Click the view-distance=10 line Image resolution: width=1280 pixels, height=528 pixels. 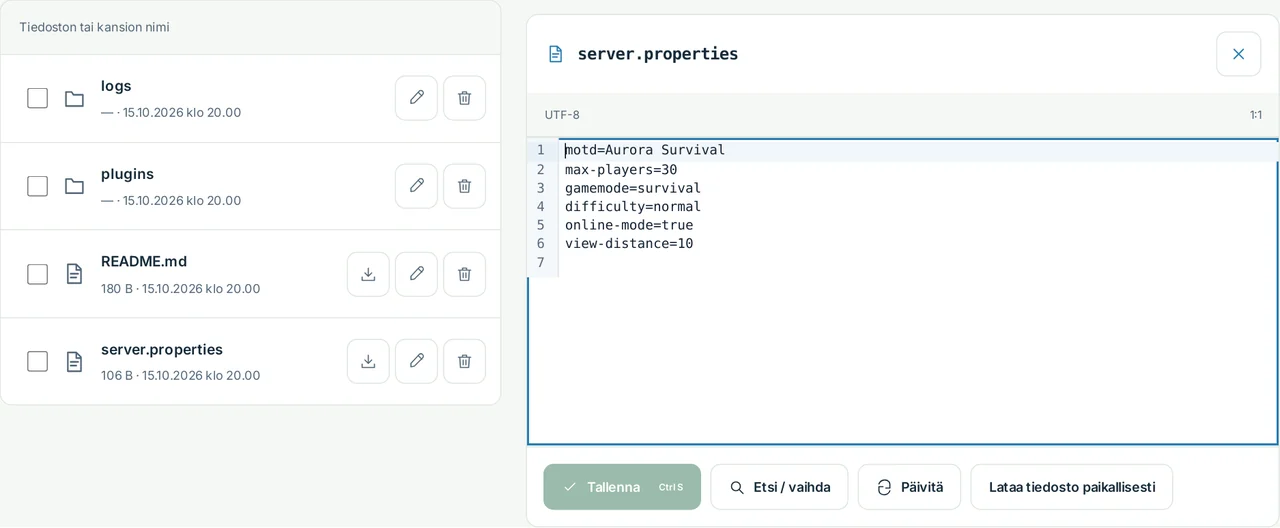coord(629,243)
